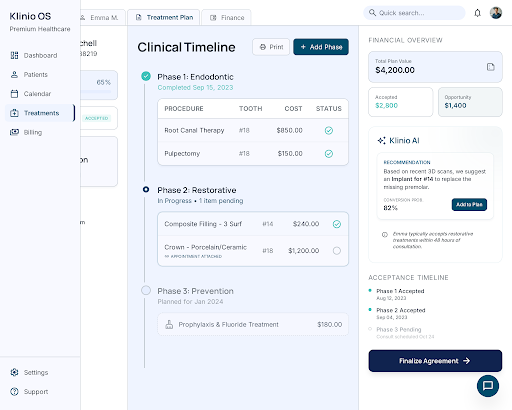
Task: Open the chat bubble button
Action: (x=488, y=386)
